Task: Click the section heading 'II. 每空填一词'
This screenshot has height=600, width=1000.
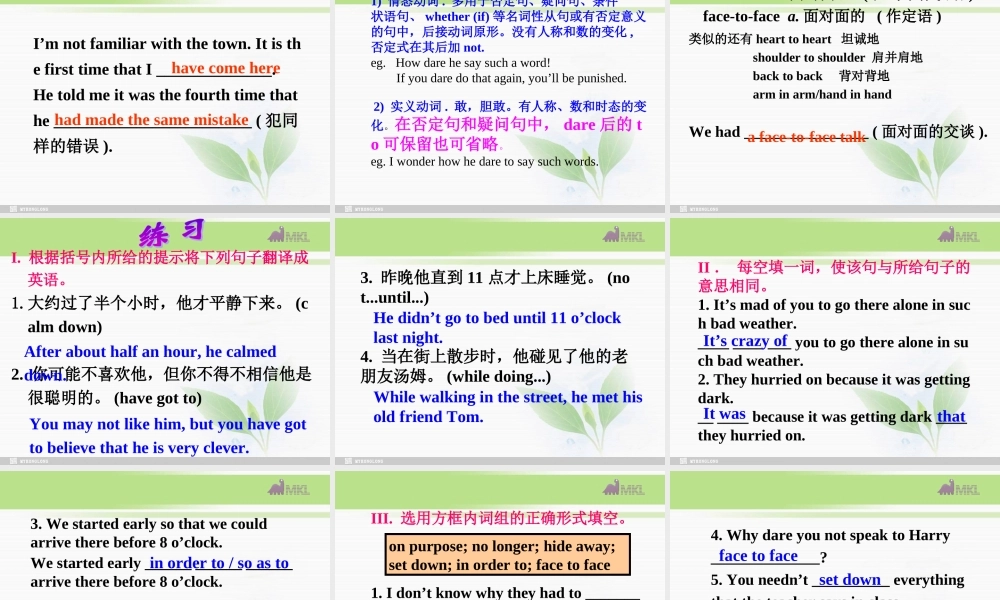Action: [830, 267]
